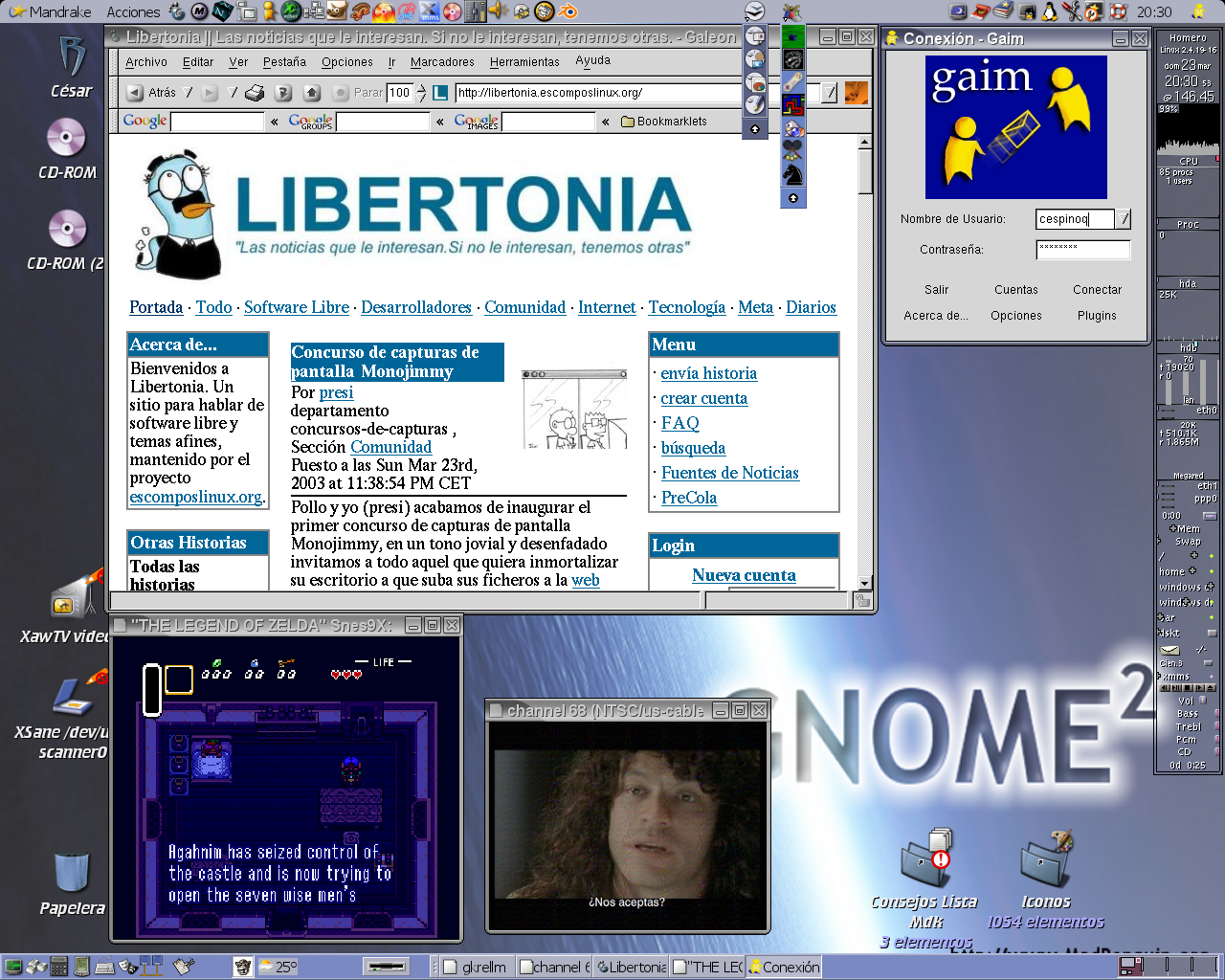Follow the Fuentes de Noticias link
Image resolution: width=1225 pixels, height=980 pixels.
point(729,473)
